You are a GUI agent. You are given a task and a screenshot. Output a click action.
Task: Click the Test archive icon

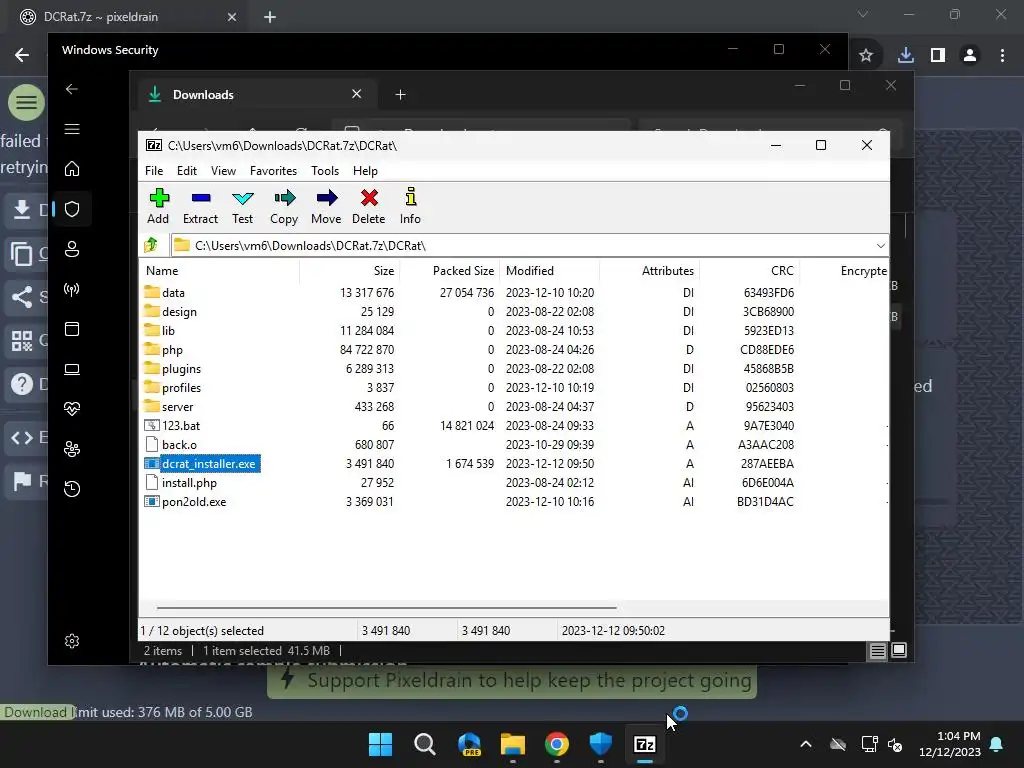point(242,206)
